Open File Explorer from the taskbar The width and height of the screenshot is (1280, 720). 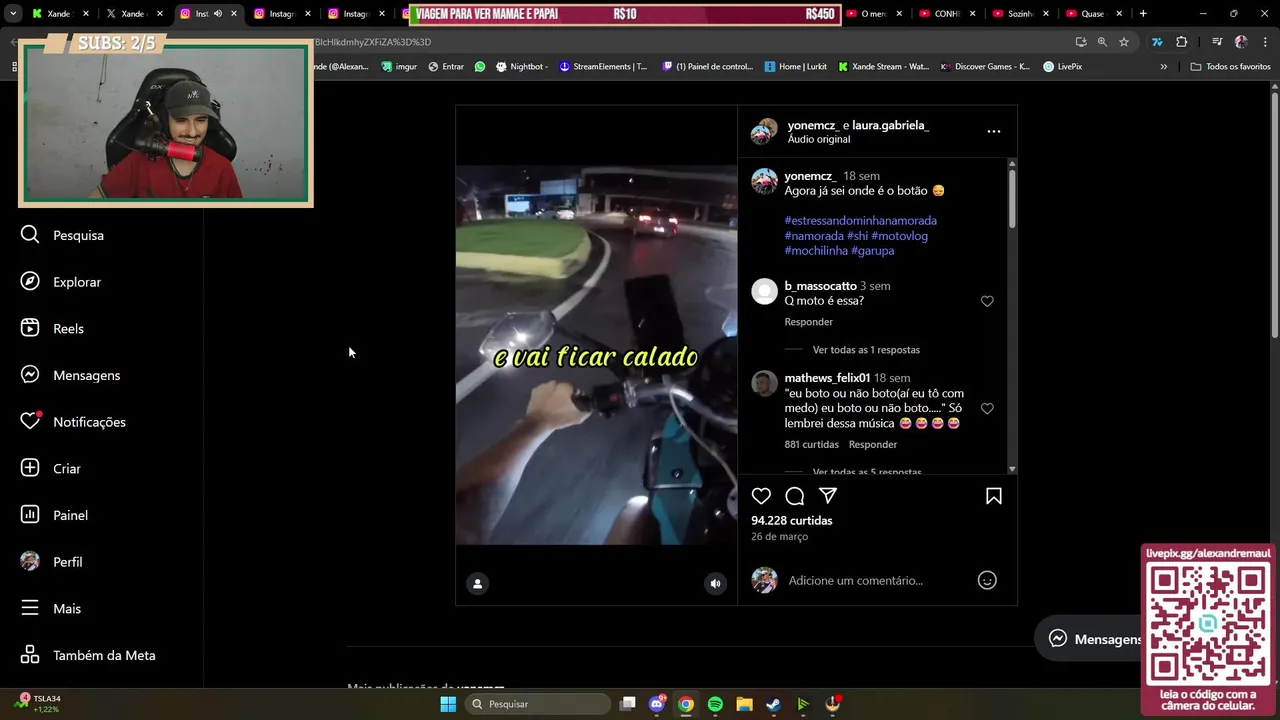744,704
